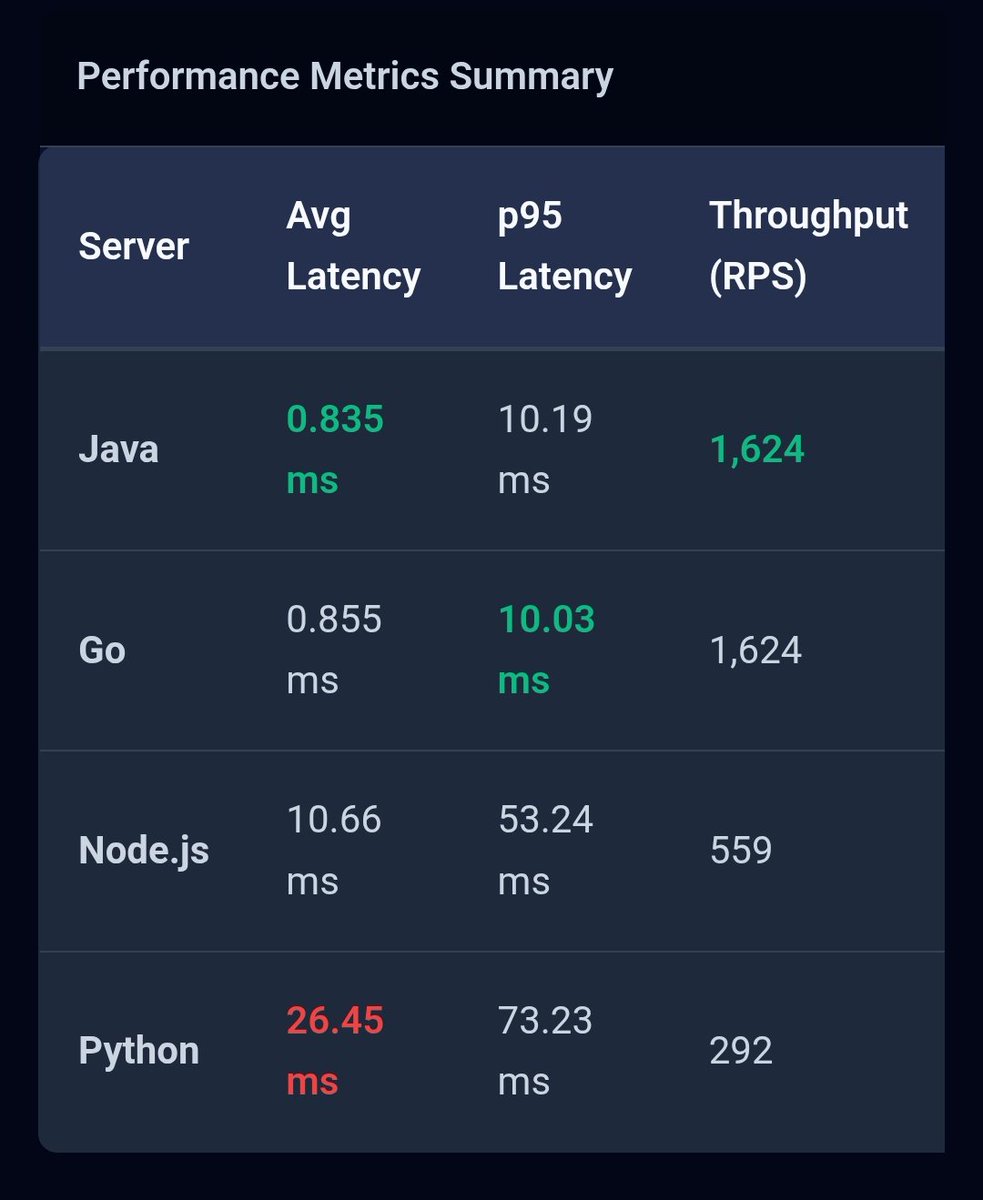The width and height of the screenshot is (983, 1200).
Task: Select Java's green 1,624 throughput value
Action: click(x=757, y=450)
